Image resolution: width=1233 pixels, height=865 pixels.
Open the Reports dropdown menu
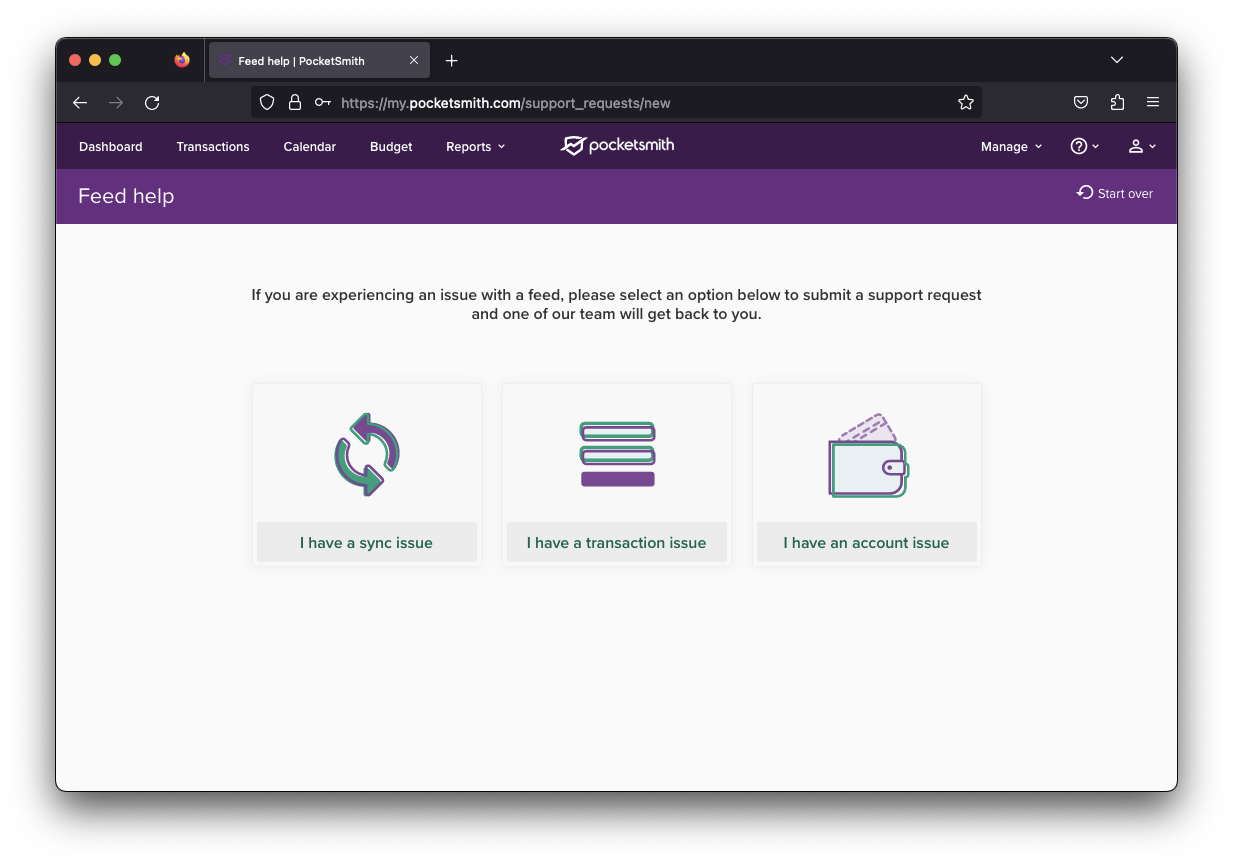(475, 147)
